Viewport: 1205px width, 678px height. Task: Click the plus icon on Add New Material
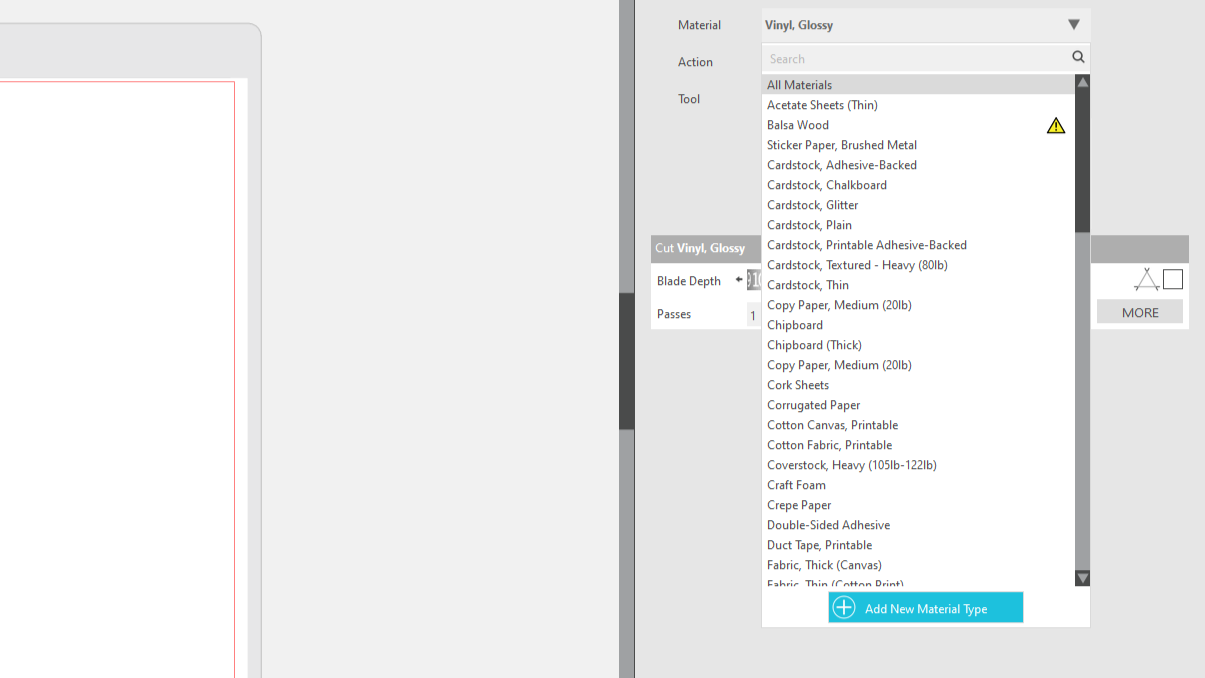(x=844, y=608)
